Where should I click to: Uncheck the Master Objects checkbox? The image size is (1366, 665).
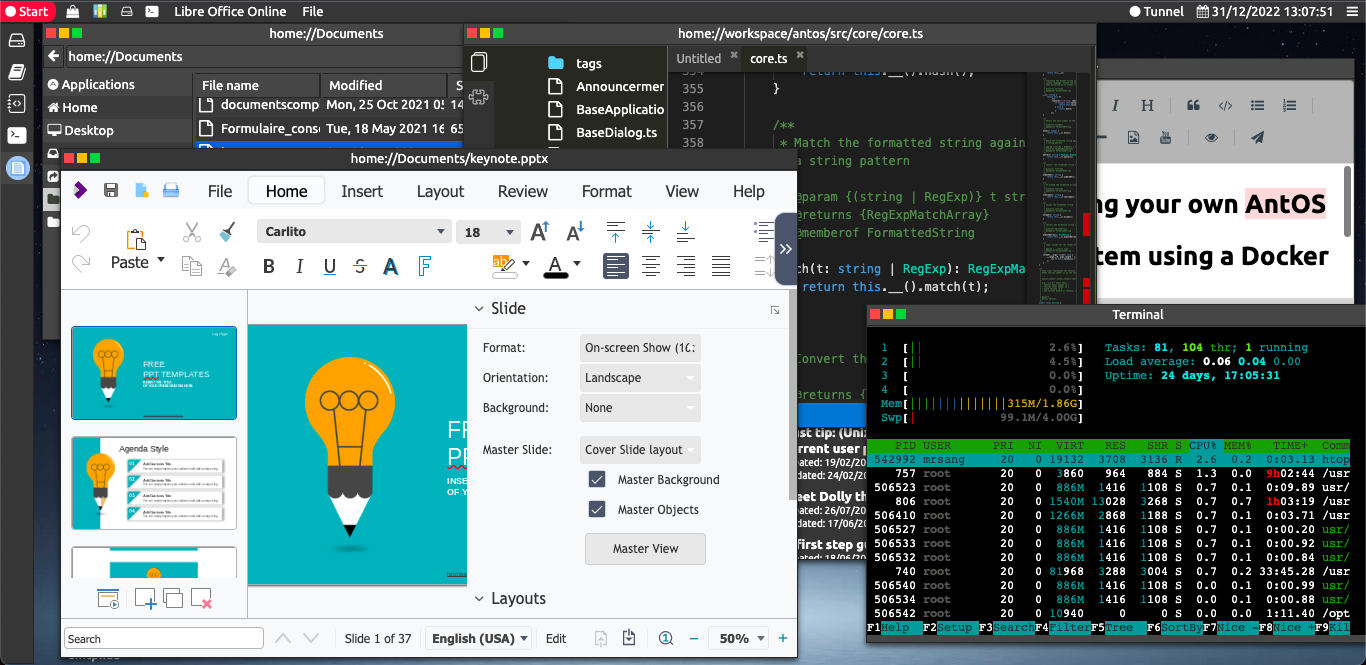pyautogui.click(x=597, y=510)
